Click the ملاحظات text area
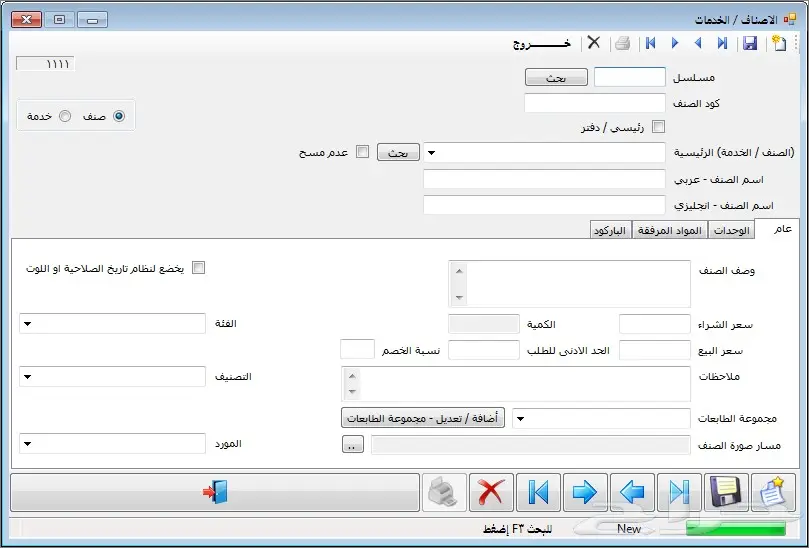Viewport: 809px width, 548px height. (x=516, y=384)
